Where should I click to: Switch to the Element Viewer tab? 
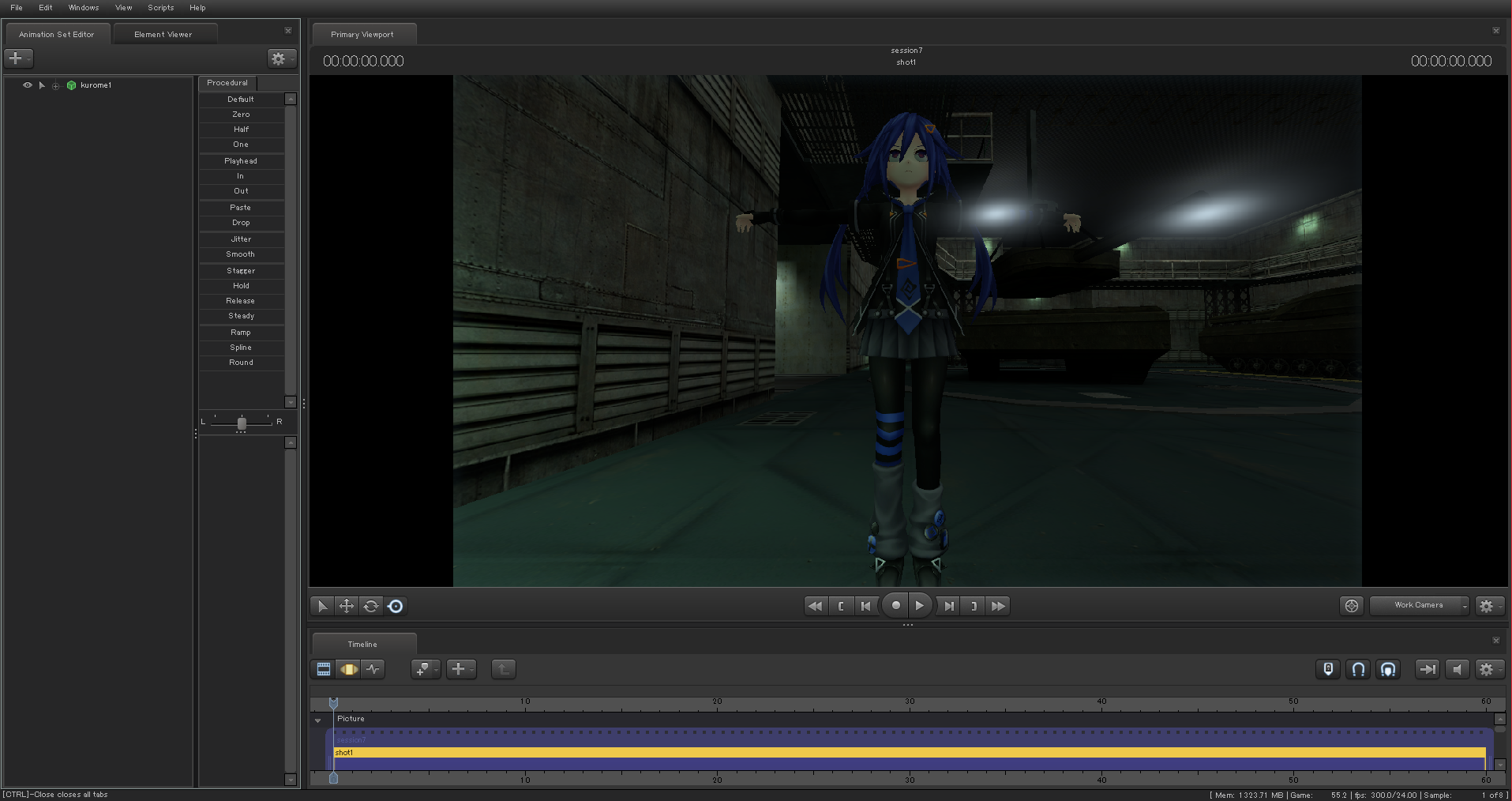[163, 35]
